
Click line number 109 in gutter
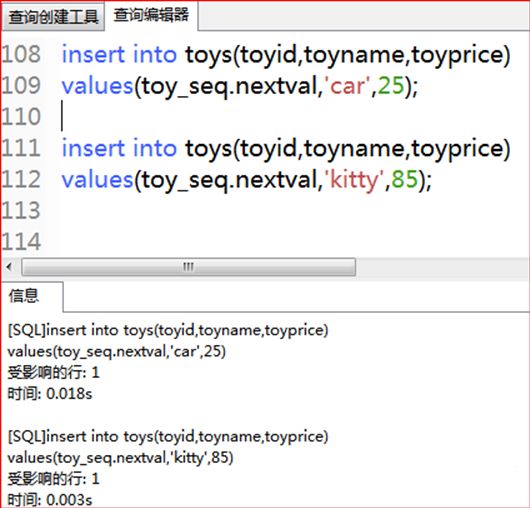point(21,86)
